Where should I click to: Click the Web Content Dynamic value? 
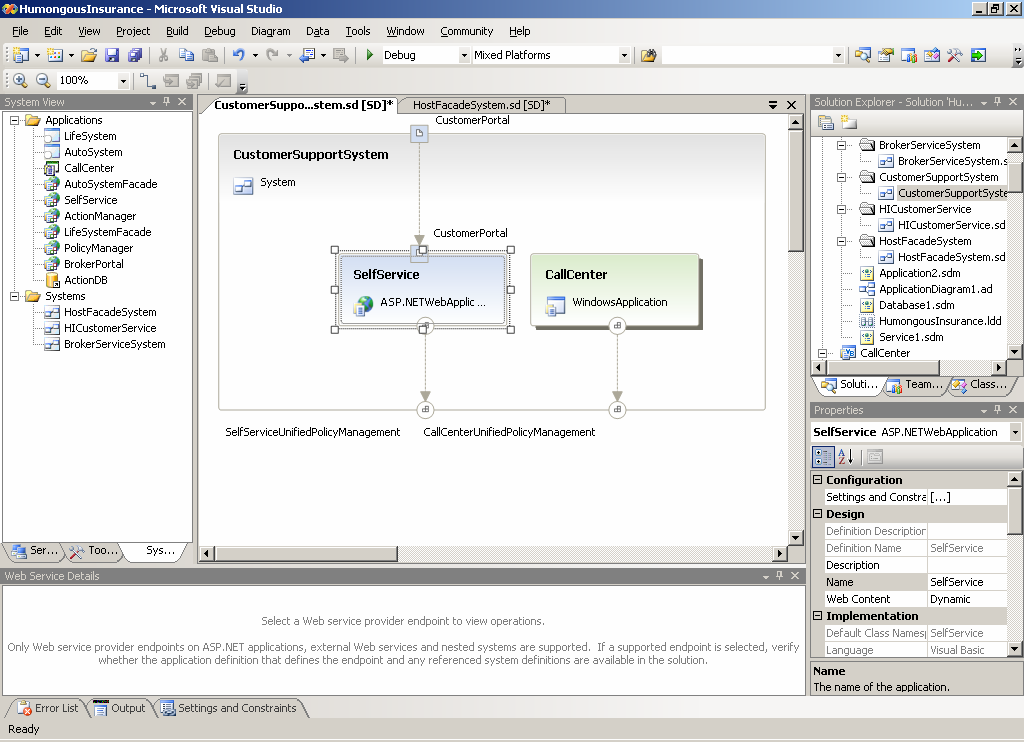[x=967, y=599]
